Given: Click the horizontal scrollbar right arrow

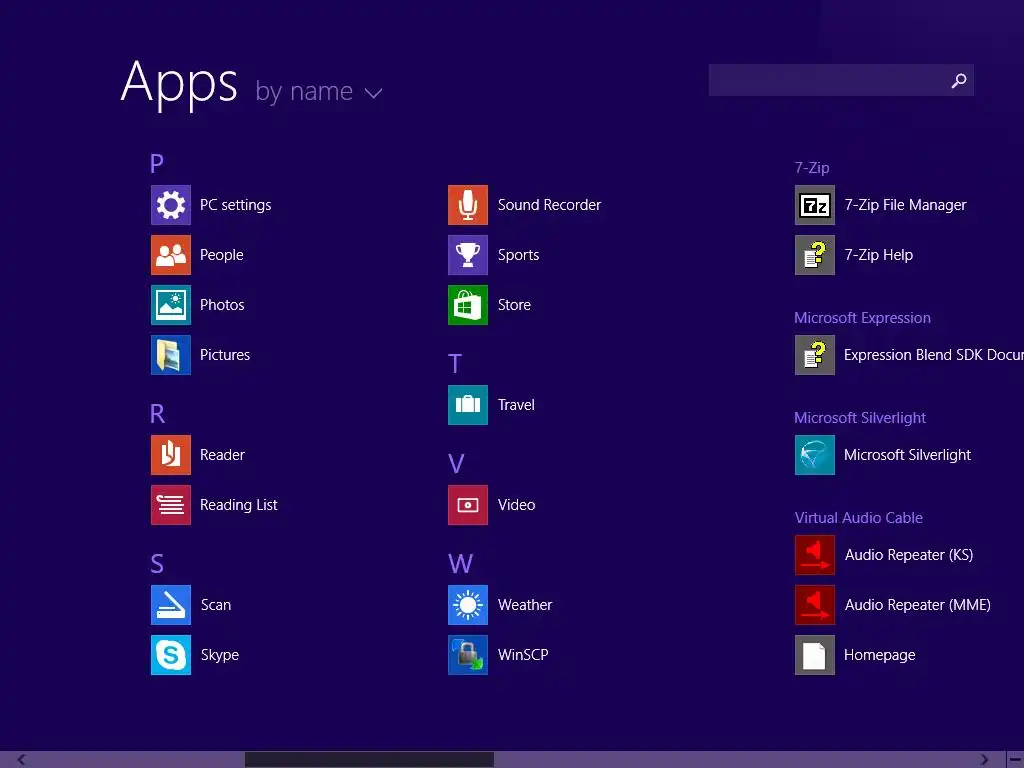Looking at the screenshot, I should [984, 760].
